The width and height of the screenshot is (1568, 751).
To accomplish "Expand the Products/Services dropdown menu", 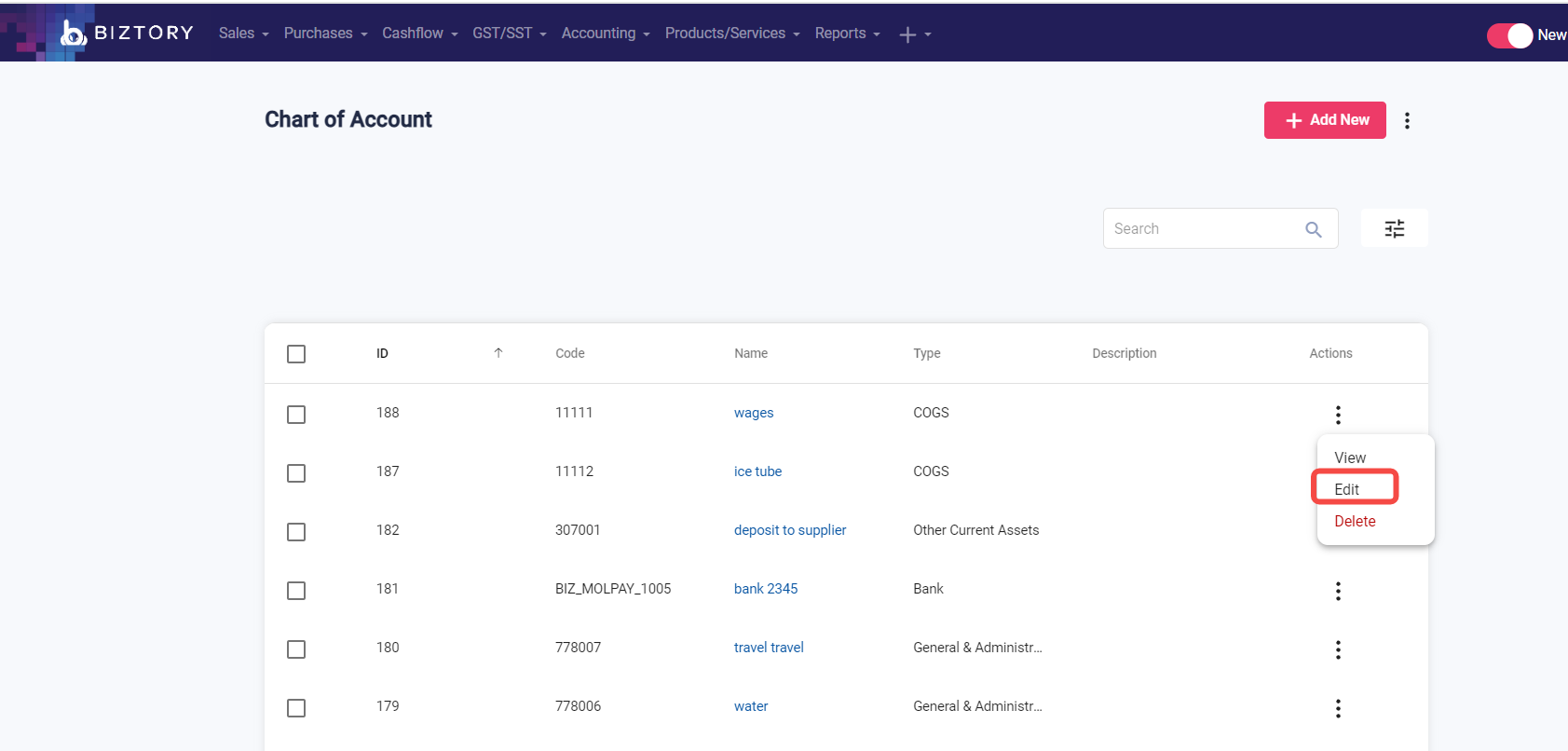I will tap(732, 34).
